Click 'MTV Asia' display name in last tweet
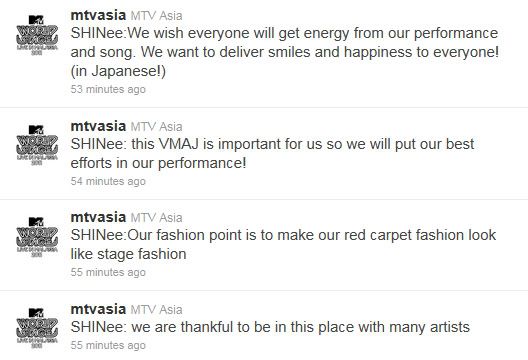Viewport: 528px width, 360px height. click(157, 309)
